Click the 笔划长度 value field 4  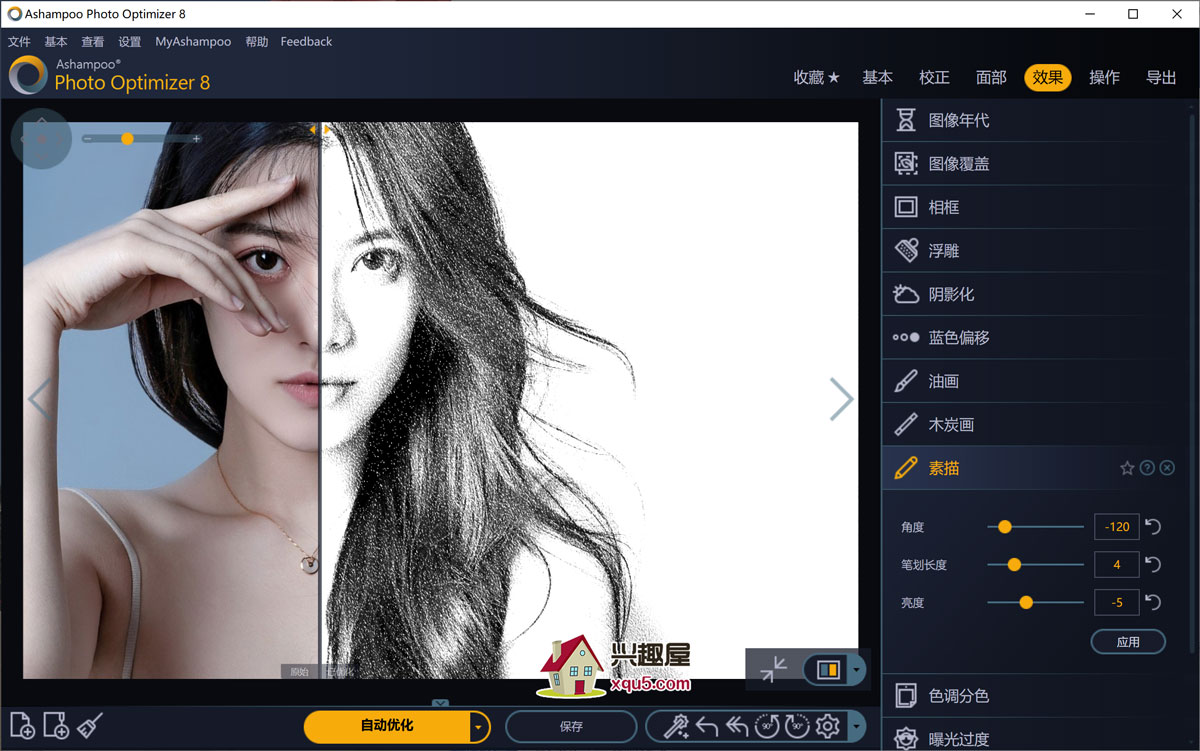click(x=1117, y=564)
